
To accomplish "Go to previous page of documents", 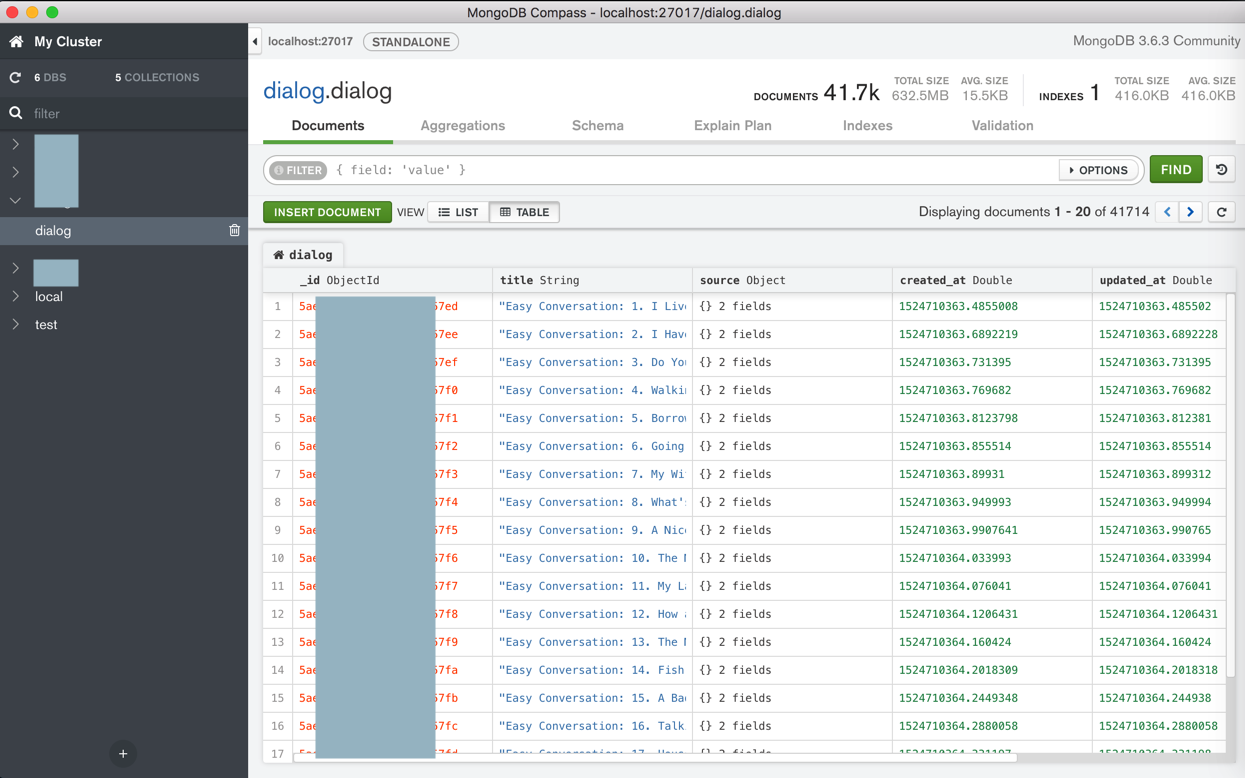I will click(1167, 212).
